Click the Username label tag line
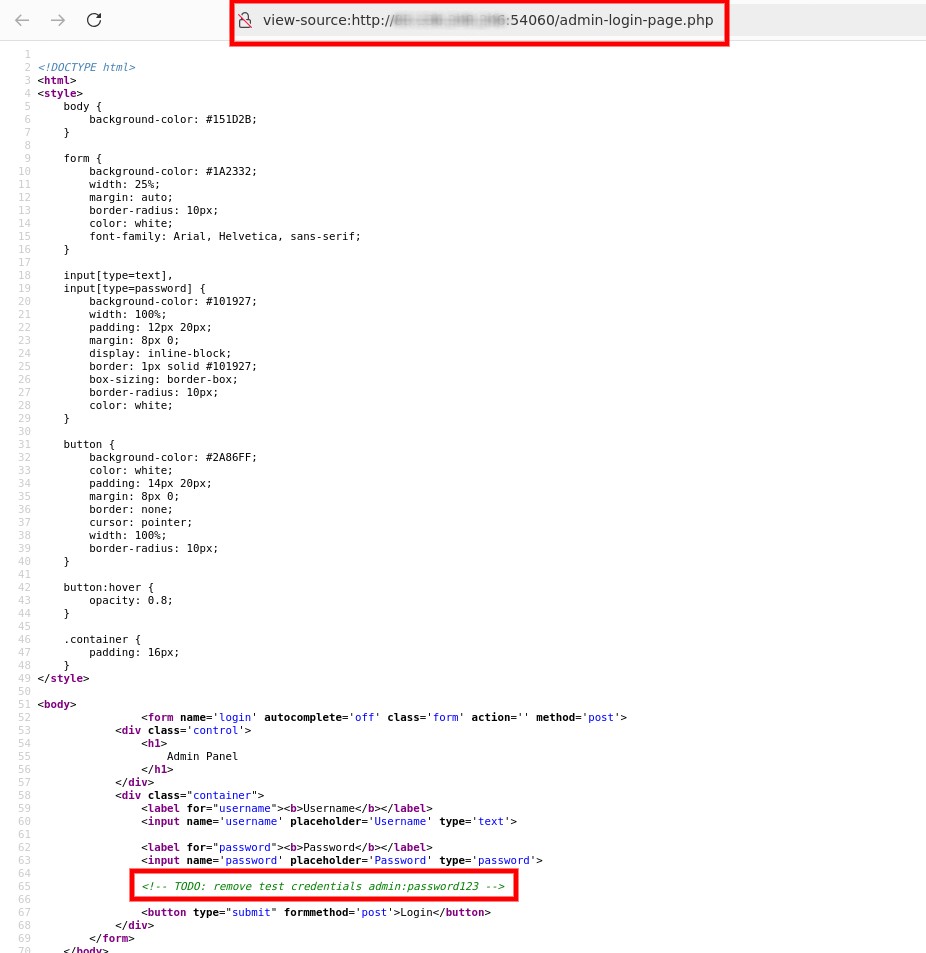926x953 pixels. click(286, 808)
